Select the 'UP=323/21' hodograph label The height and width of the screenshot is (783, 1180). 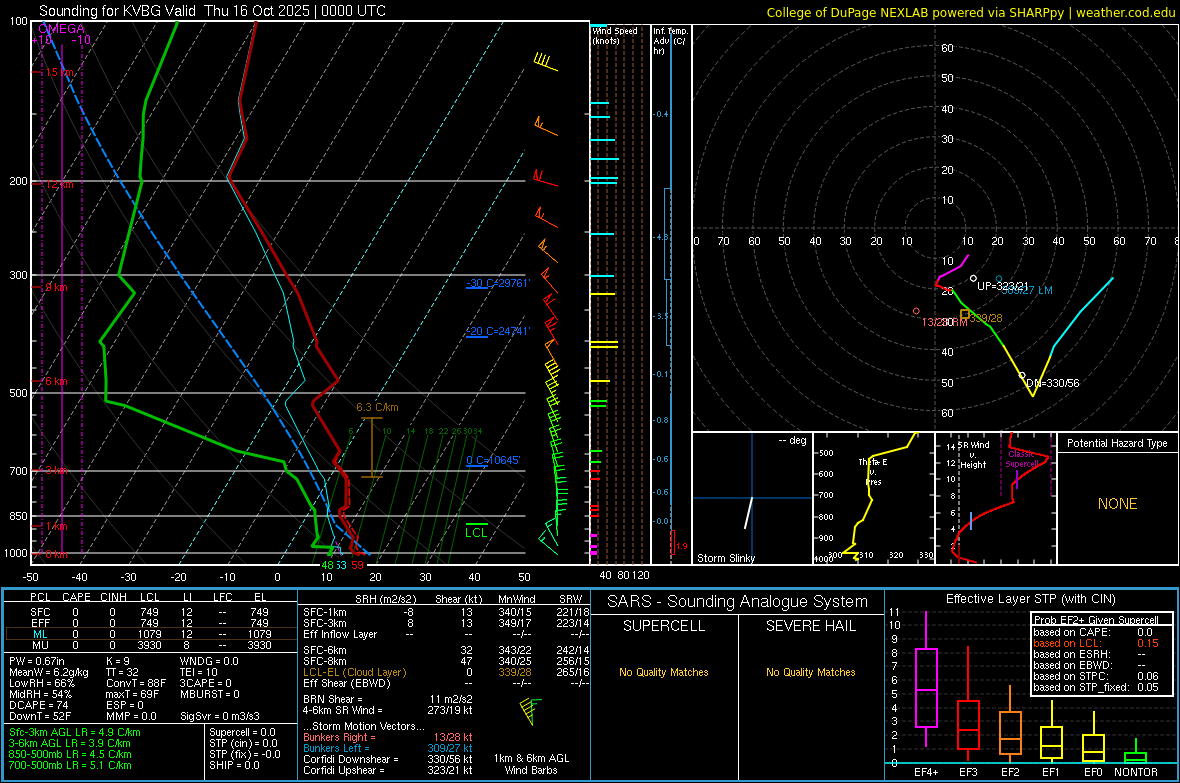1002,286
